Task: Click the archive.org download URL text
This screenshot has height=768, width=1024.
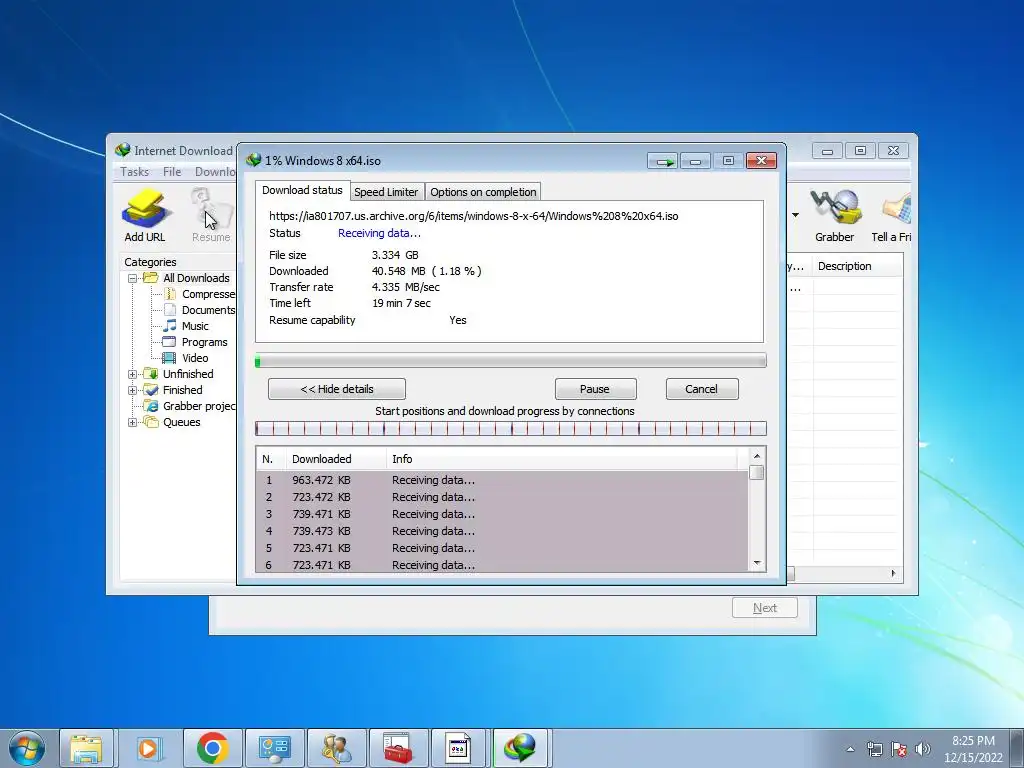Action: [473, 216]
